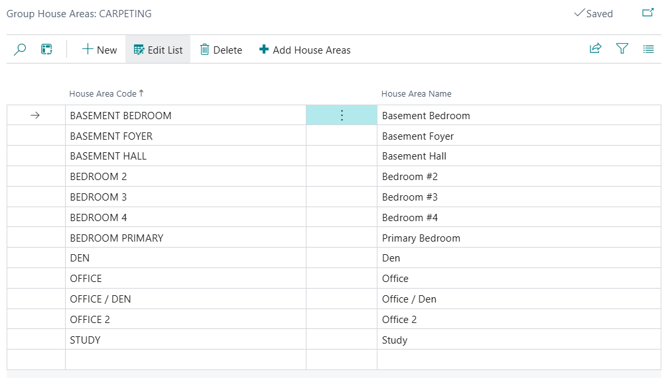The image size is (670, 378).
Task: Select the BASEMENT FOYER code cell
Action: click(x=186, y=136)
